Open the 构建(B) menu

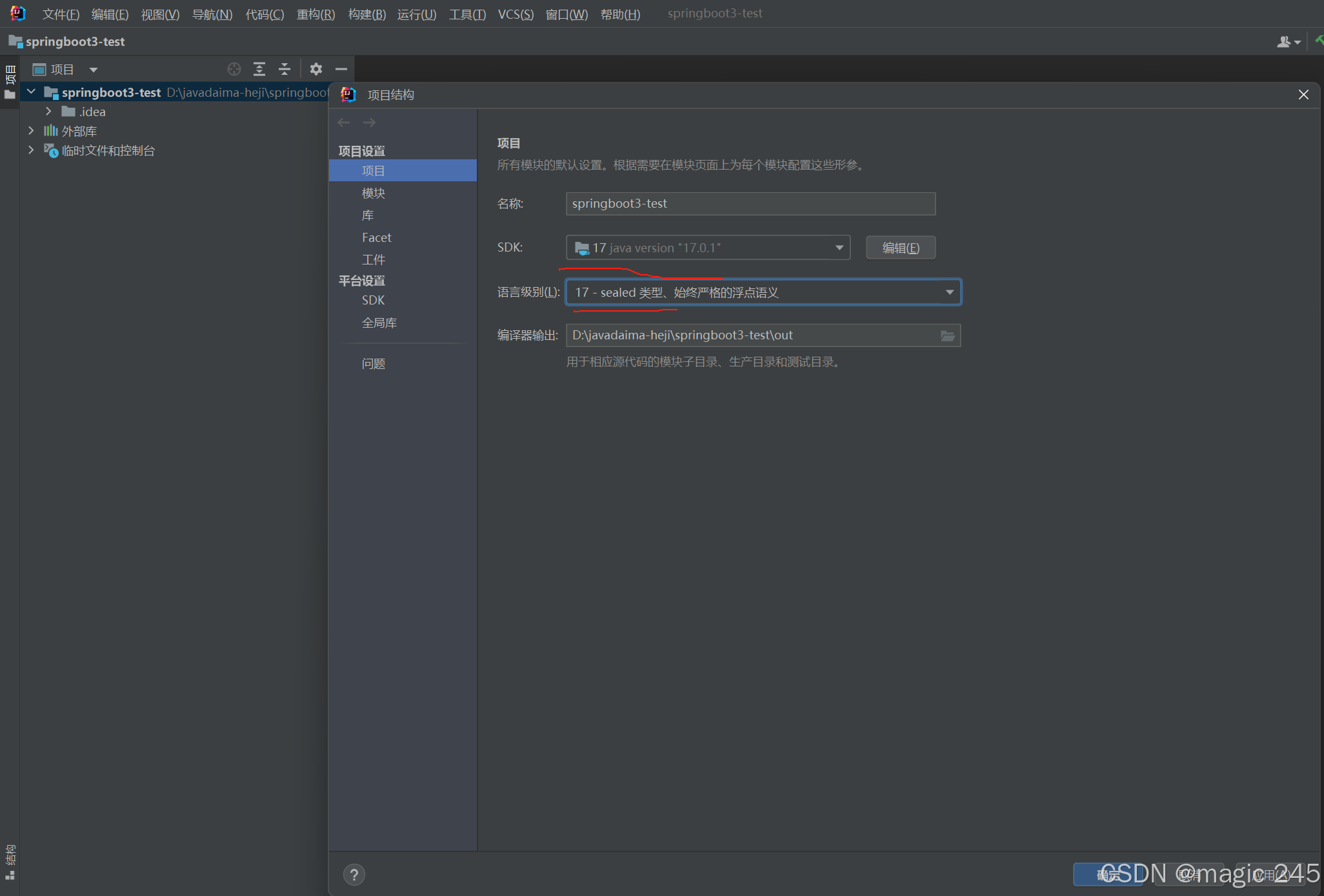point(366,14)
